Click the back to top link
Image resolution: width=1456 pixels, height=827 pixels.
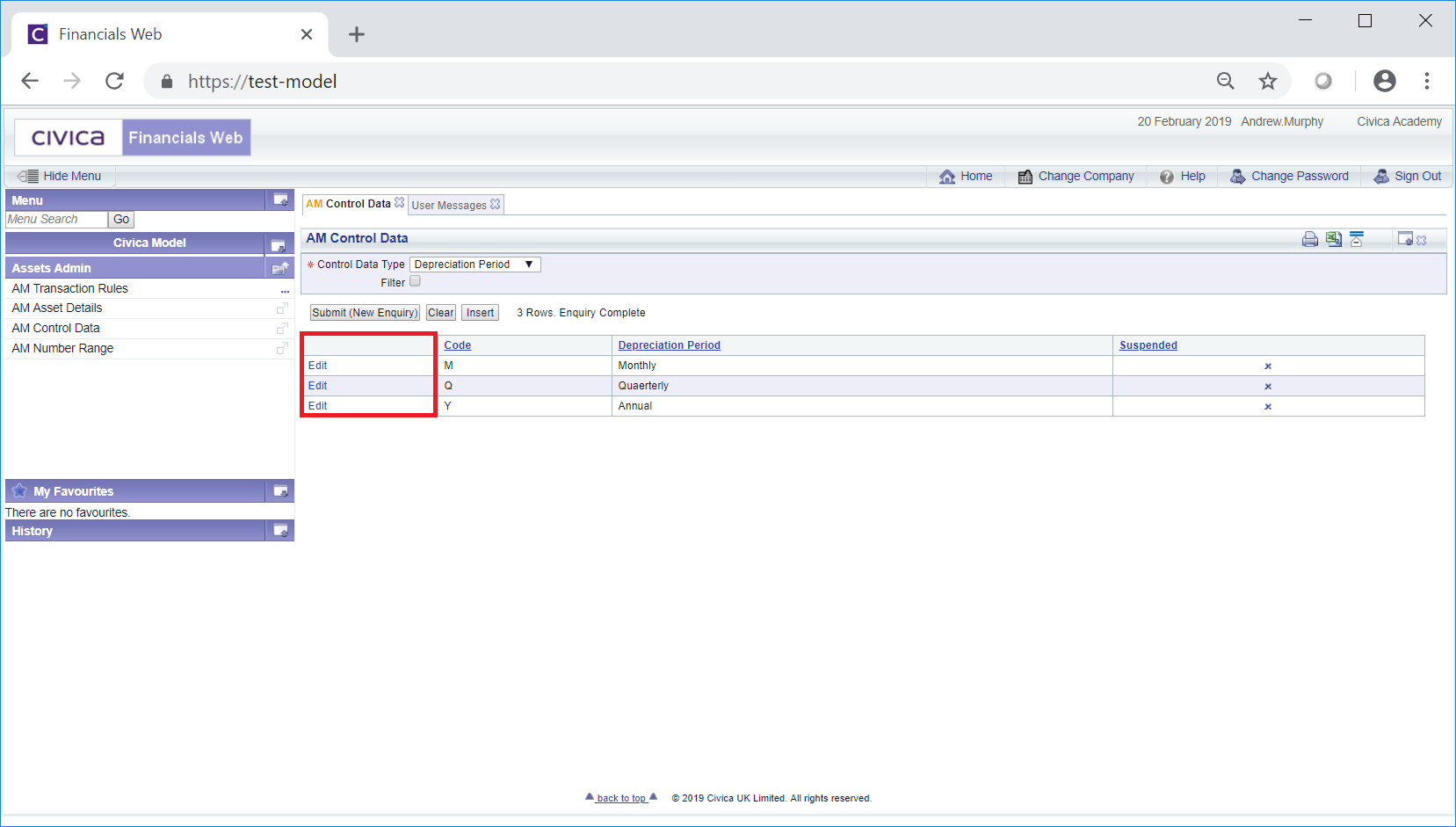pos(621,798)
